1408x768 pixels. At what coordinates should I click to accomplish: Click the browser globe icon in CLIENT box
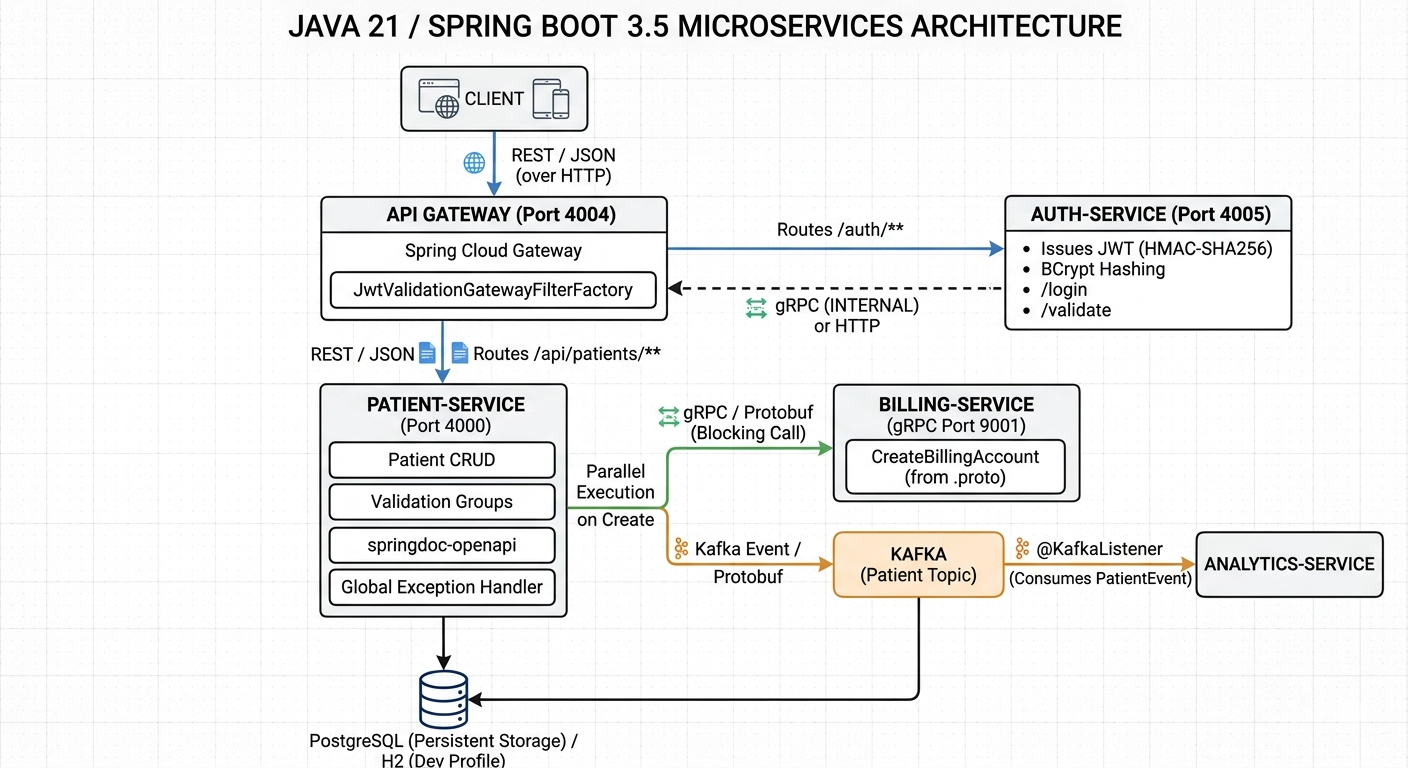[x=438, y=98]
